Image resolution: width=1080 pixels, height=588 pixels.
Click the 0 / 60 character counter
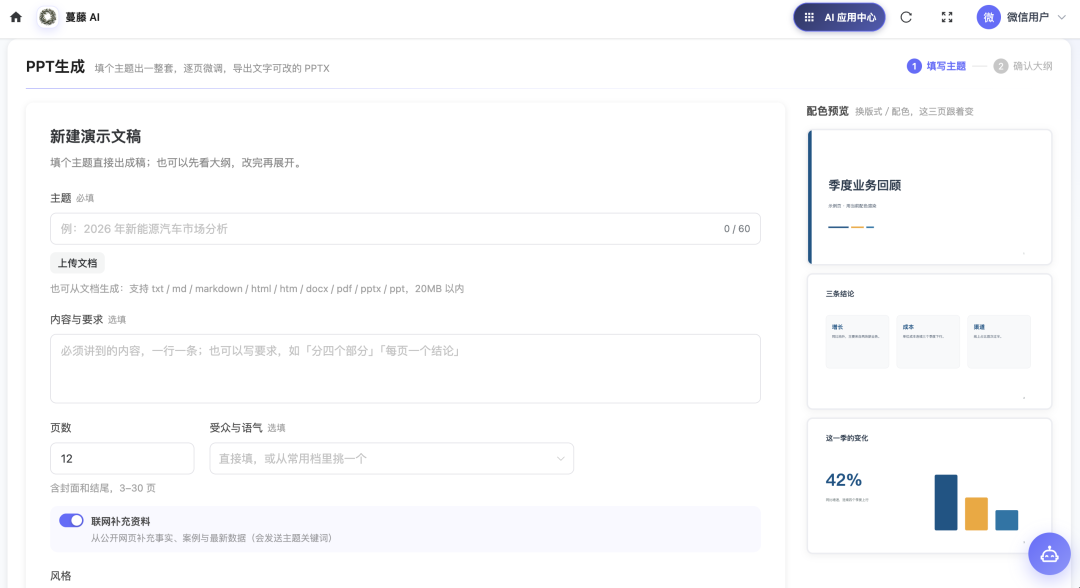tap(736, 229)
